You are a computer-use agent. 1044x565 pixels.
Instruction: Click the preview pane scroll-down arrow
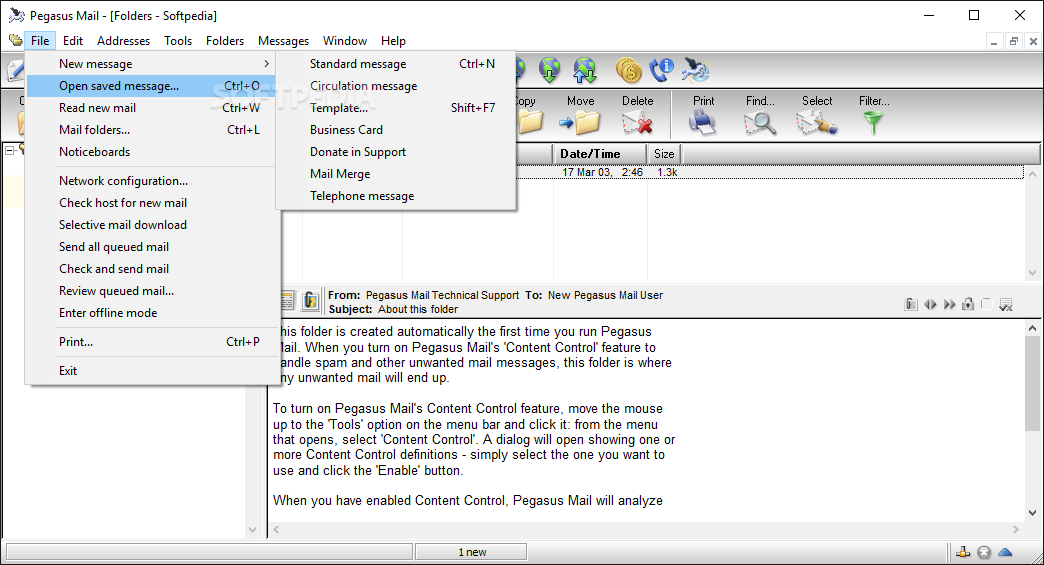(1032, 513)
